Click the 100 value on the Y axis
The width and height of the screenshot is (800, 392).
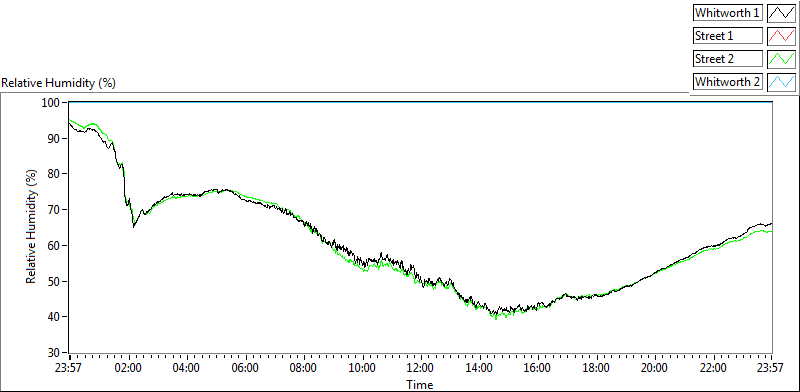pyautogui.click(x=52, y=103)
